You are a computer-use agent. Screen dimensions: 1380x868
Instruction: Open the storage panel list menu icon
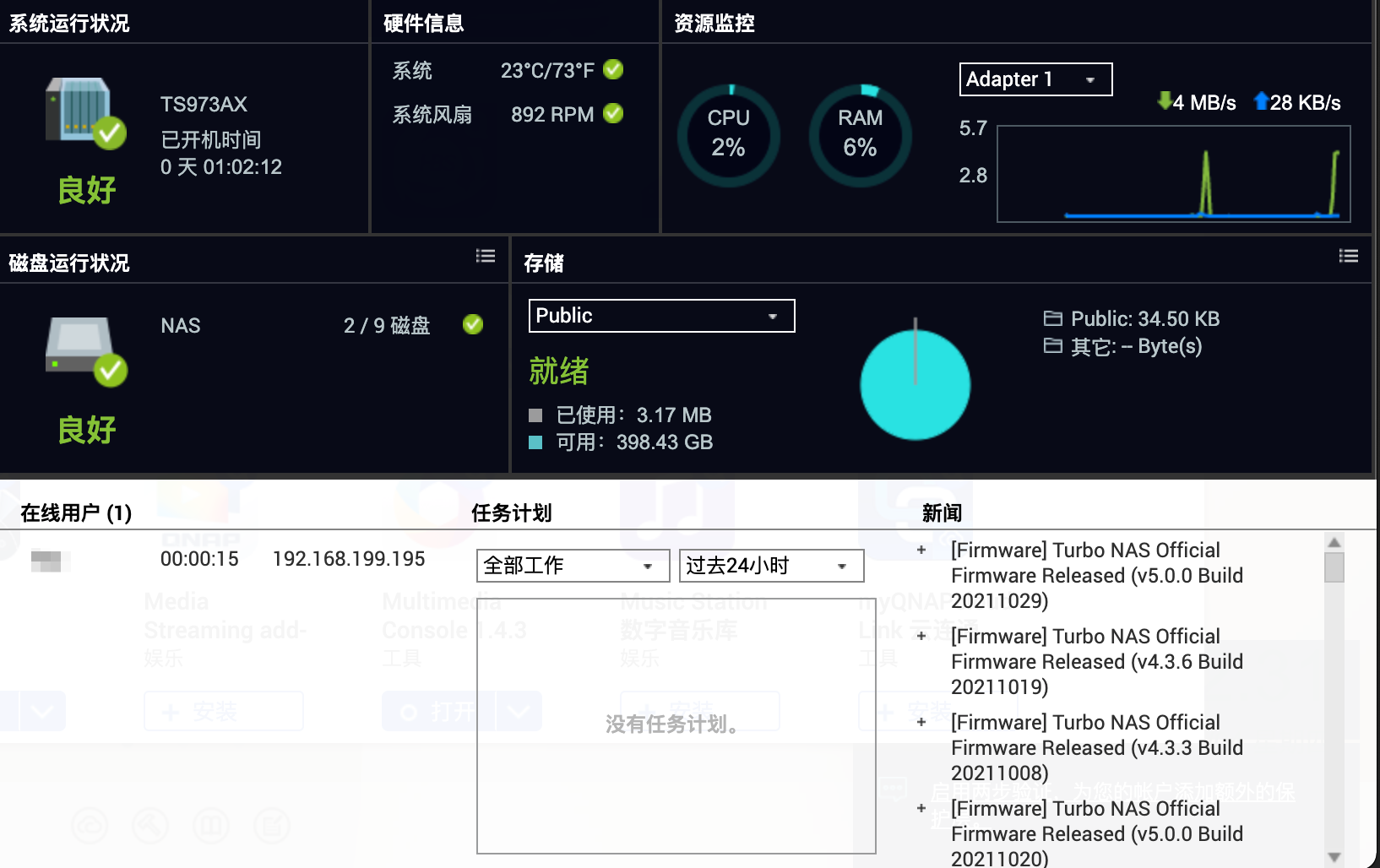pyautogui.click(x=1349, y=256)
